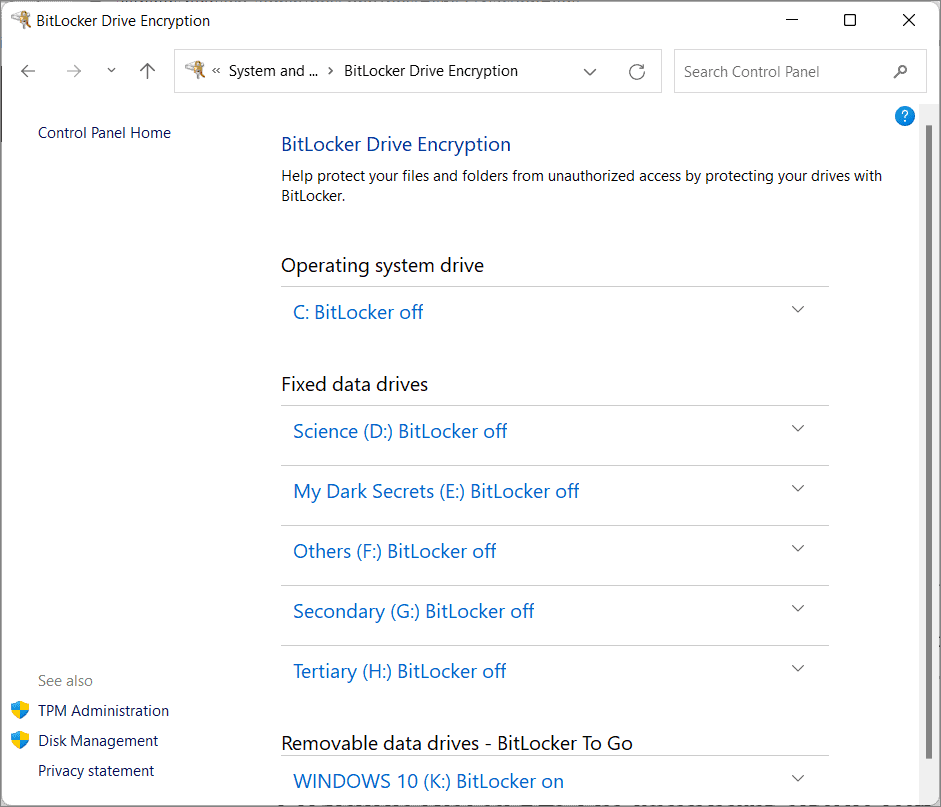
Task: Open the Privacy statement link
Action: tap(95, 770)
